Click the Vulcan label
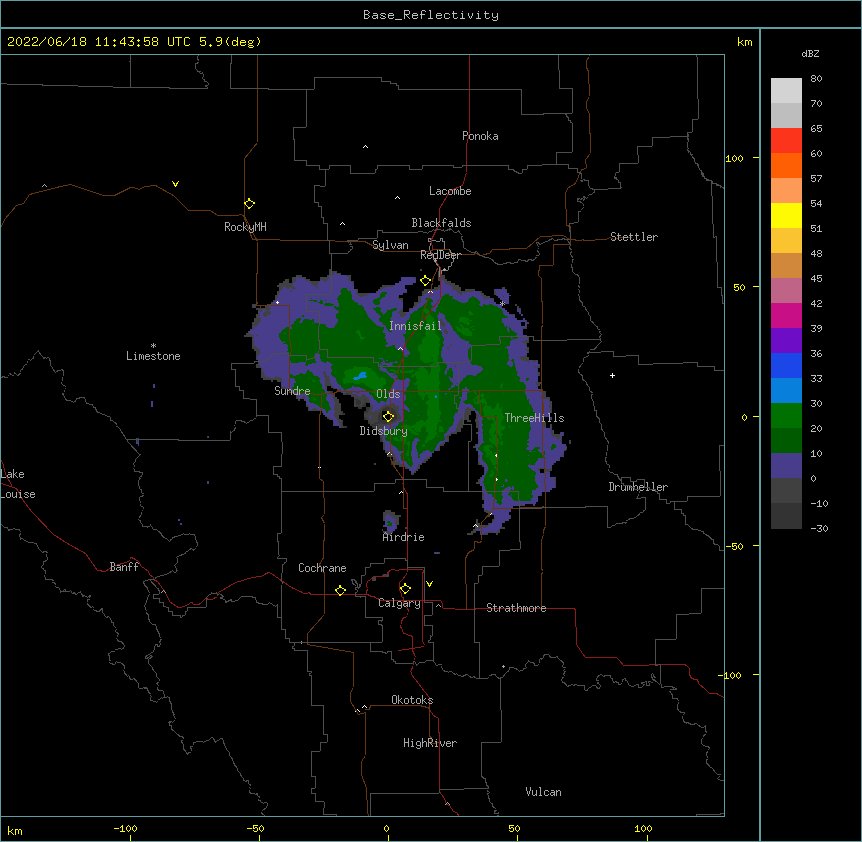Viewport: 862px width, 842px height. (544, 792)
